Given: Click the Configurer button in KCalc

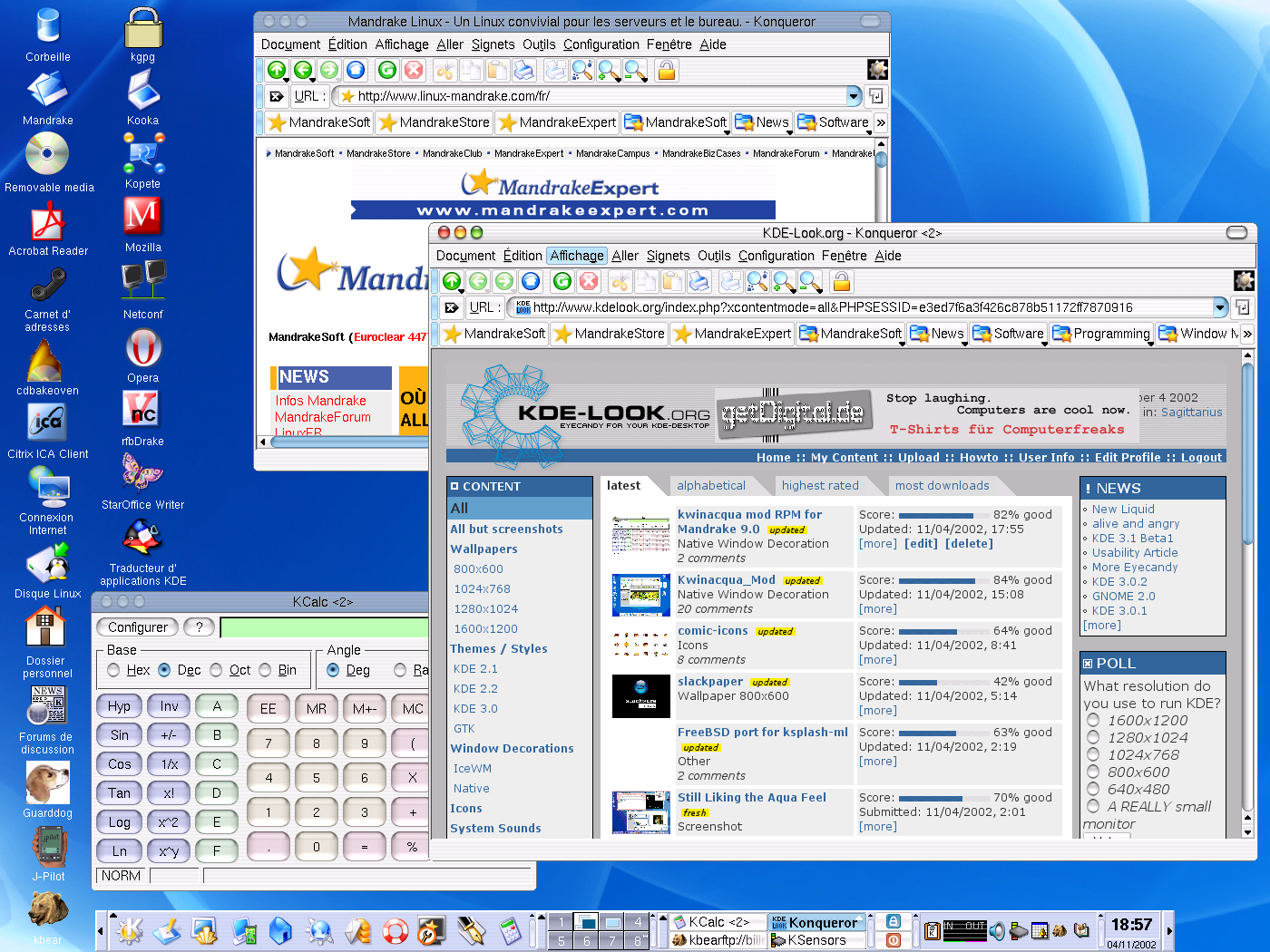Looking at the screenshot, I should pos(137,627).
